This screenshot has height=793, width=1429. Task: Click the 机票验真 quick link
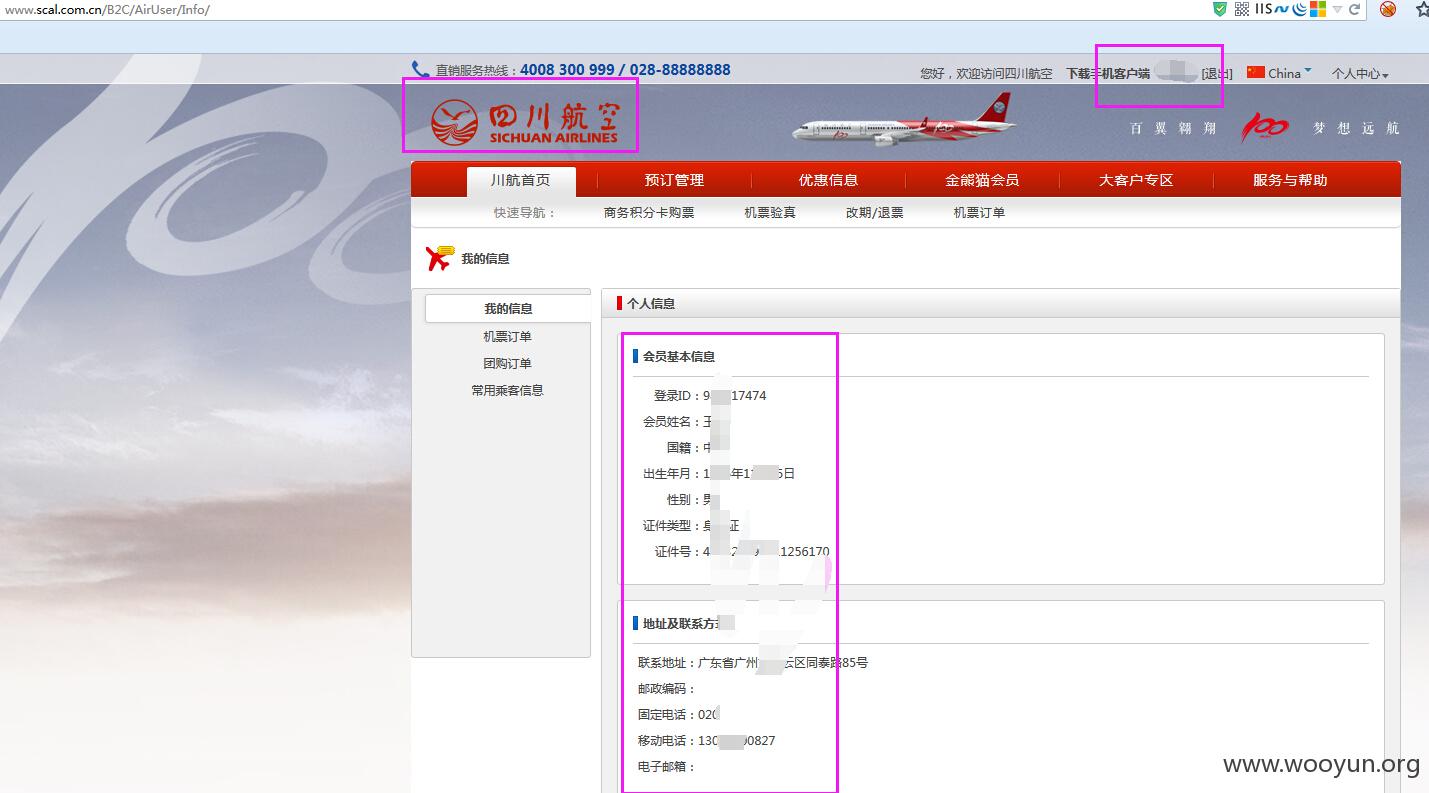pos(770,212)
